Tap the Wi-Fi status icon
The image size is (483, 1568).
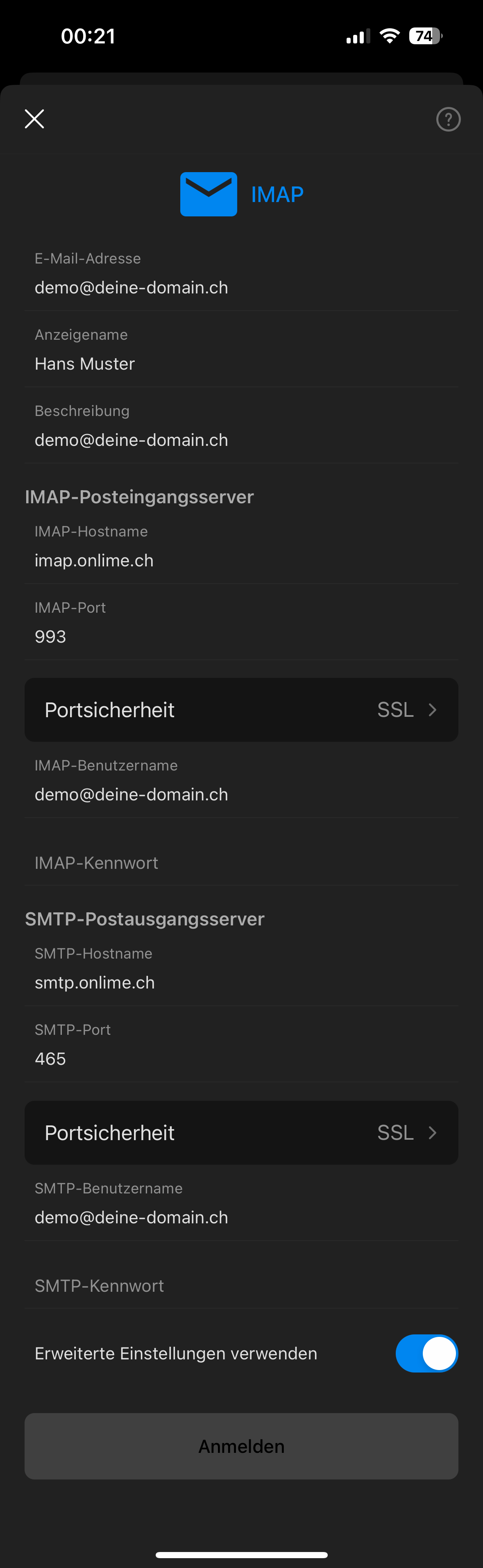coord(389,36)
